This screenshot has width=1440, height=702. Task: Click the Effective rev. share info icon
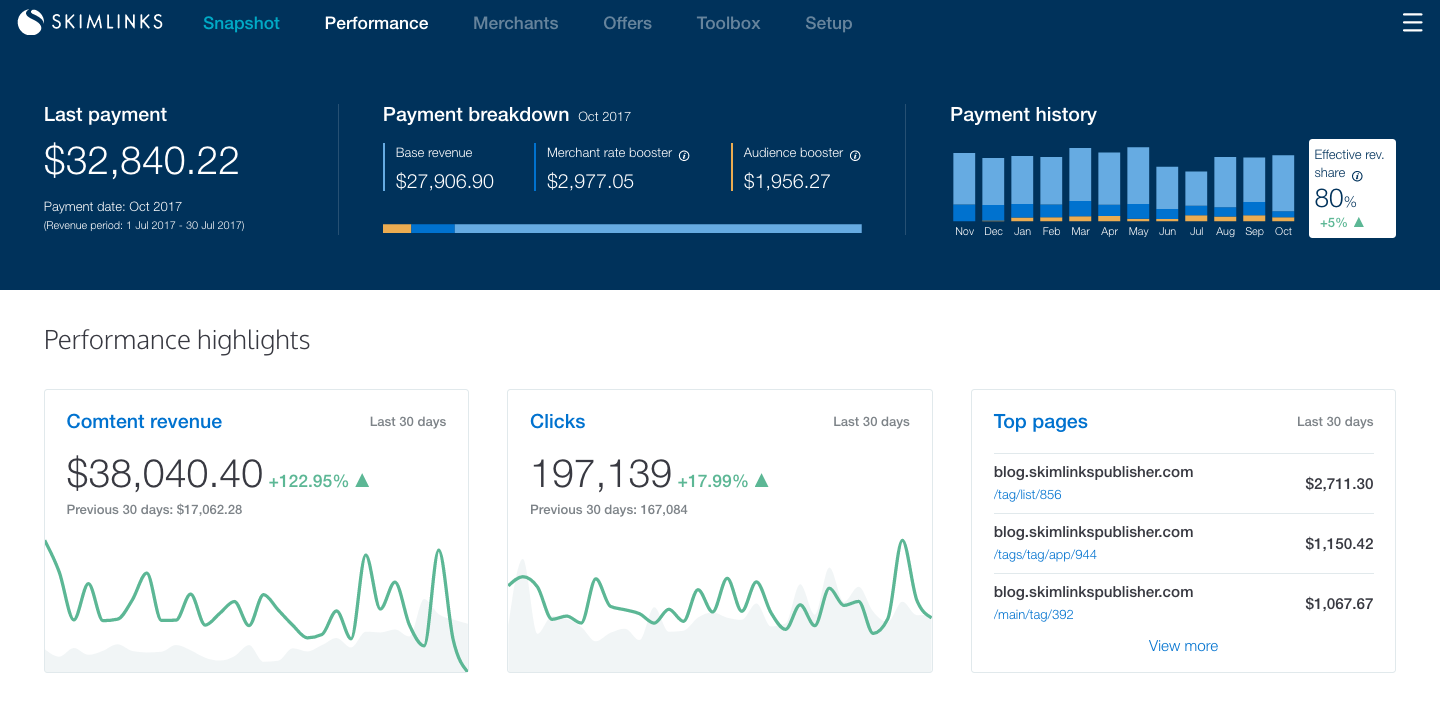click(1357, 175)
